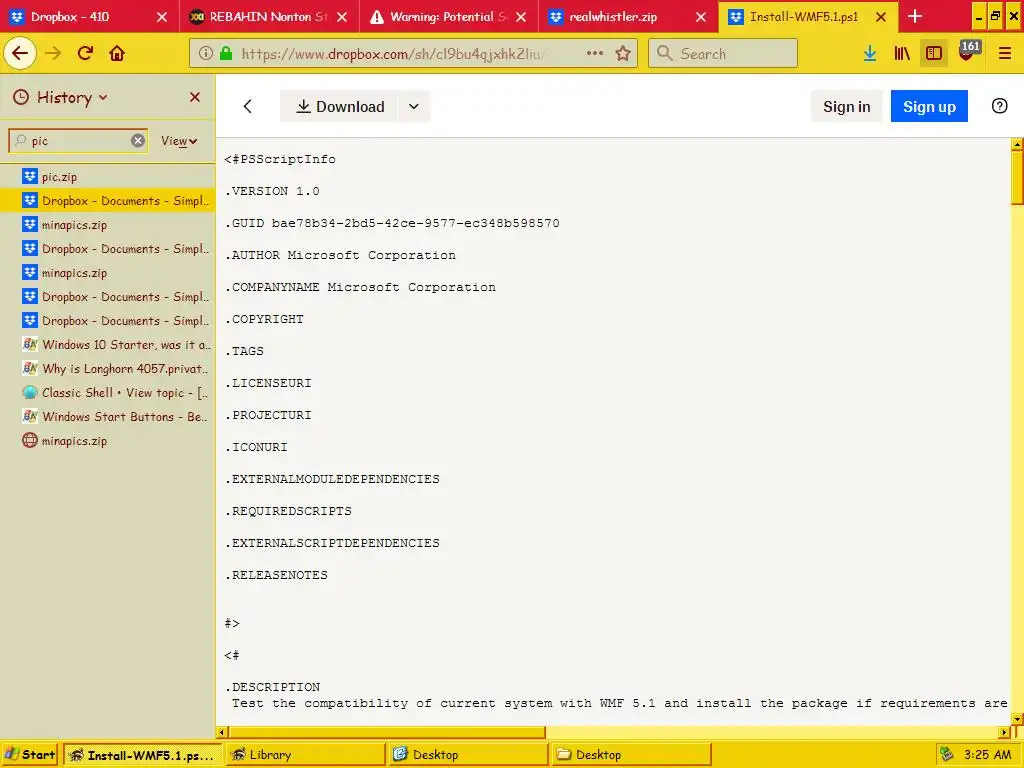Click the '.DESCRIPTION' line
Viewport: 1024px width, 768px height.
(272, 687)
